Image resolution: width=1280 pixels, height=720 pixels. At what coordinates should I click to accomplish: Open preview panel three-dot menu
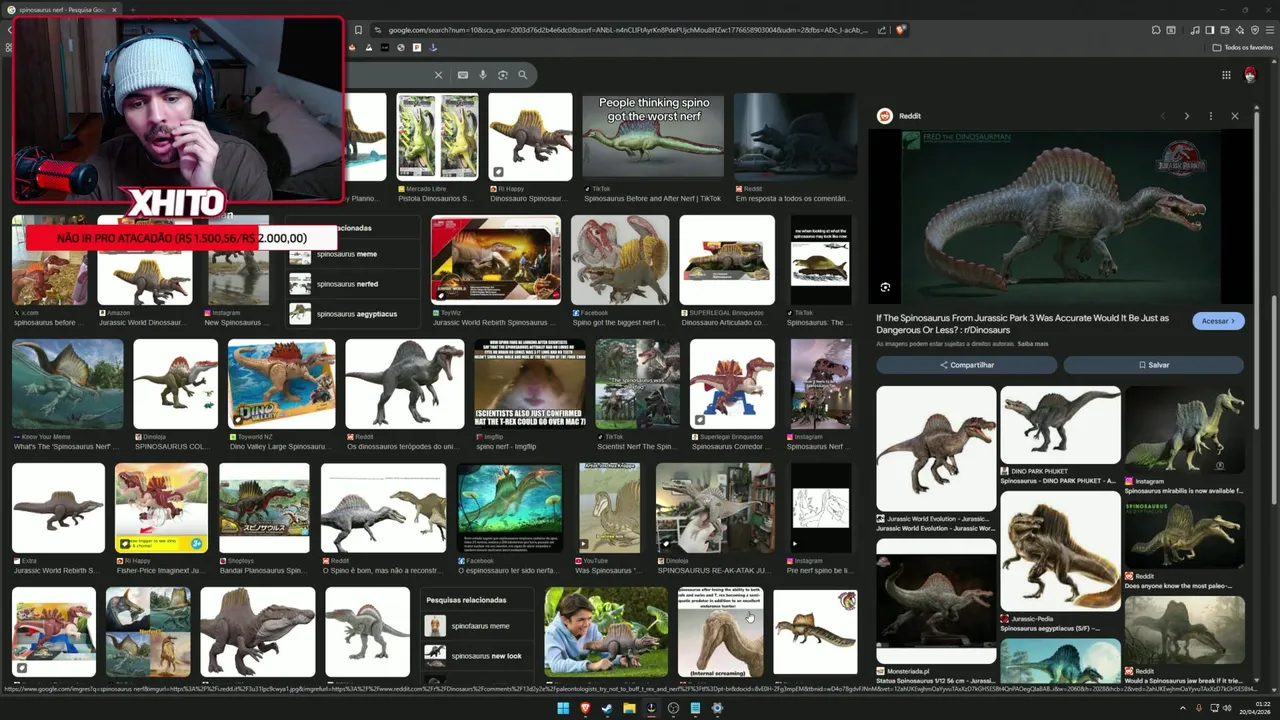1210,116
